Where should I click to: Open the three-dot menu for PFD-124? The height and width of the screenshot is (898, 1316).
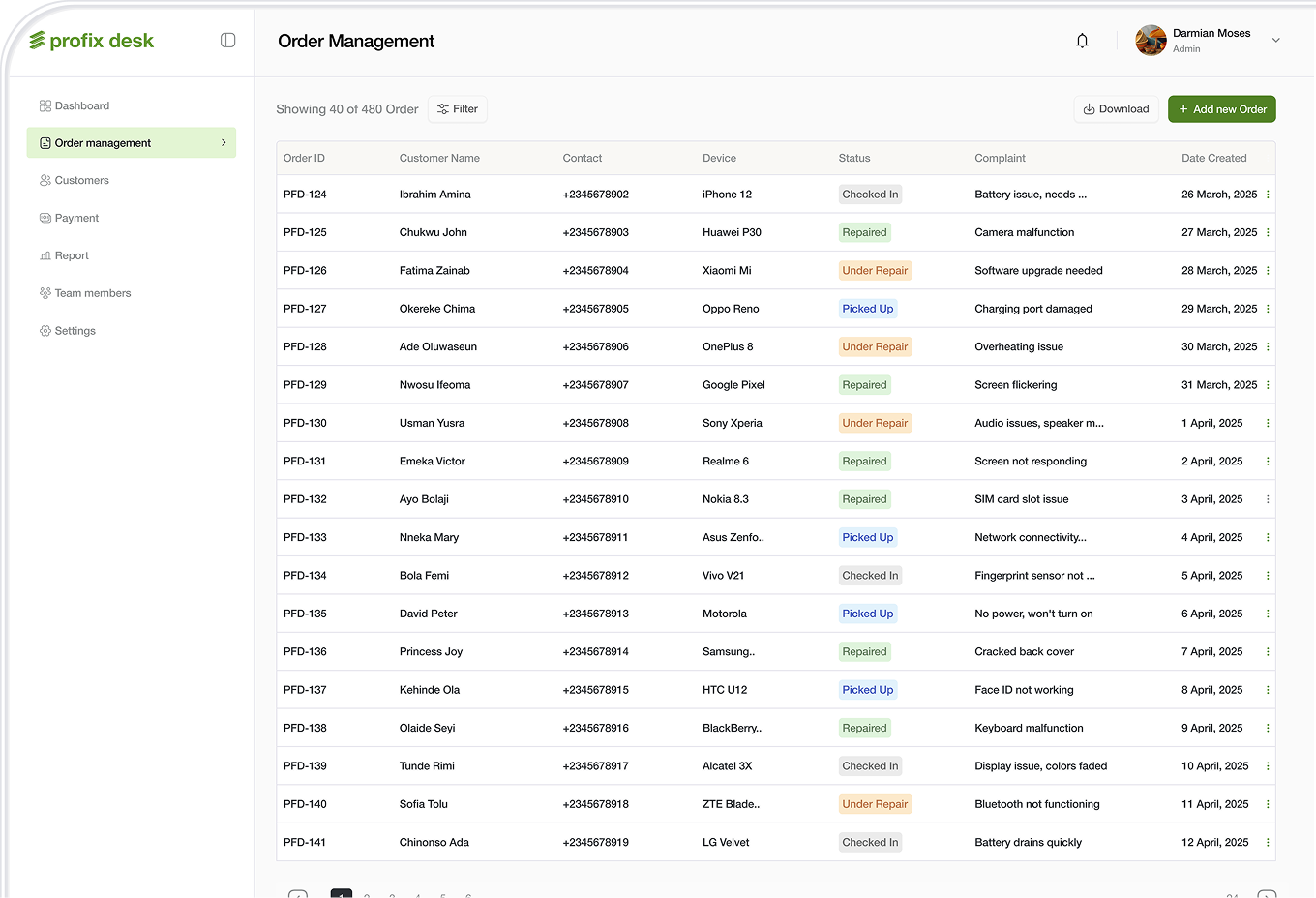click(1268, 195)
